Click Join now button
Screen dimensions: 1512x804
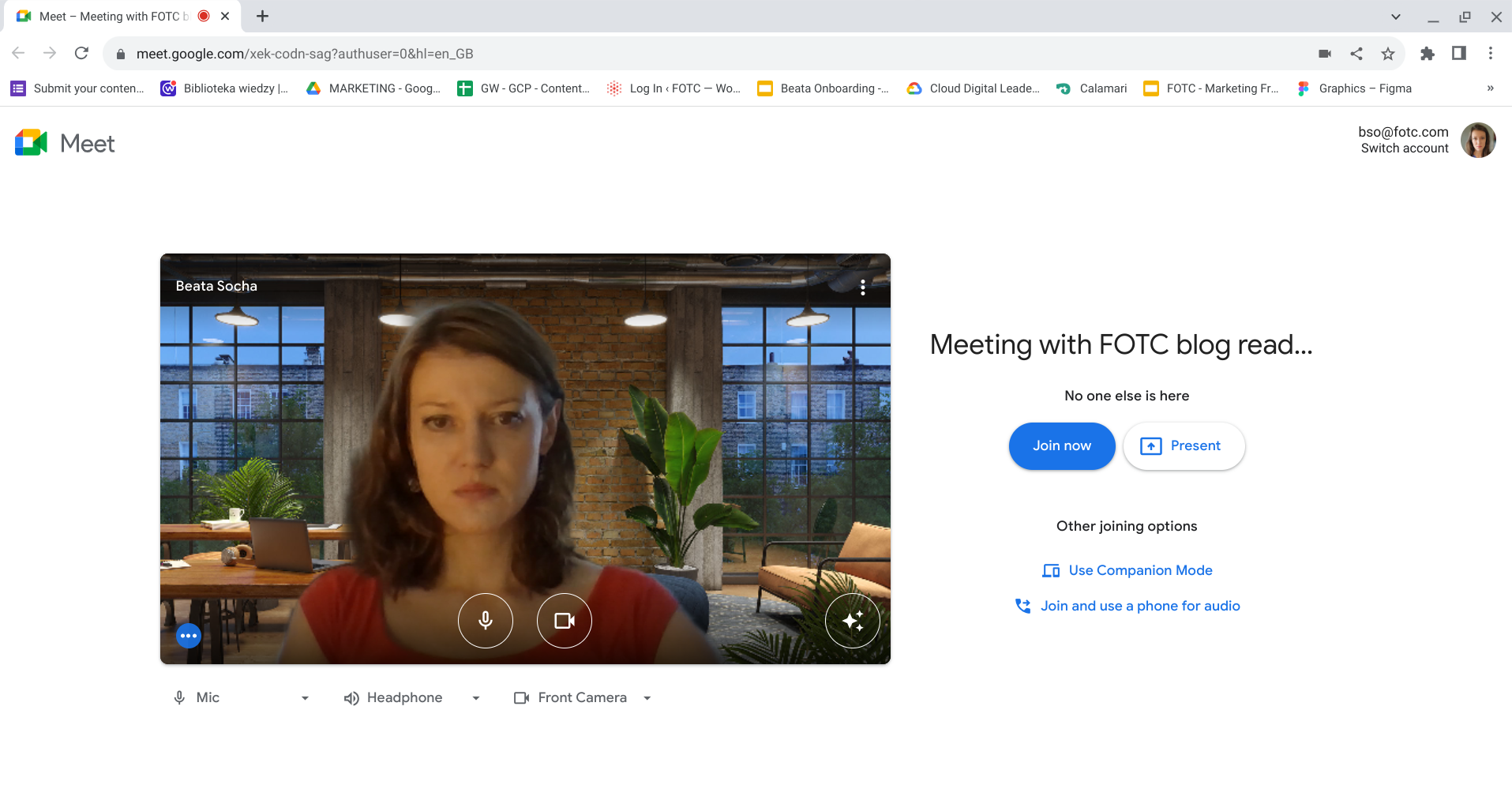pyautogui.click(x=1062, y=446)
